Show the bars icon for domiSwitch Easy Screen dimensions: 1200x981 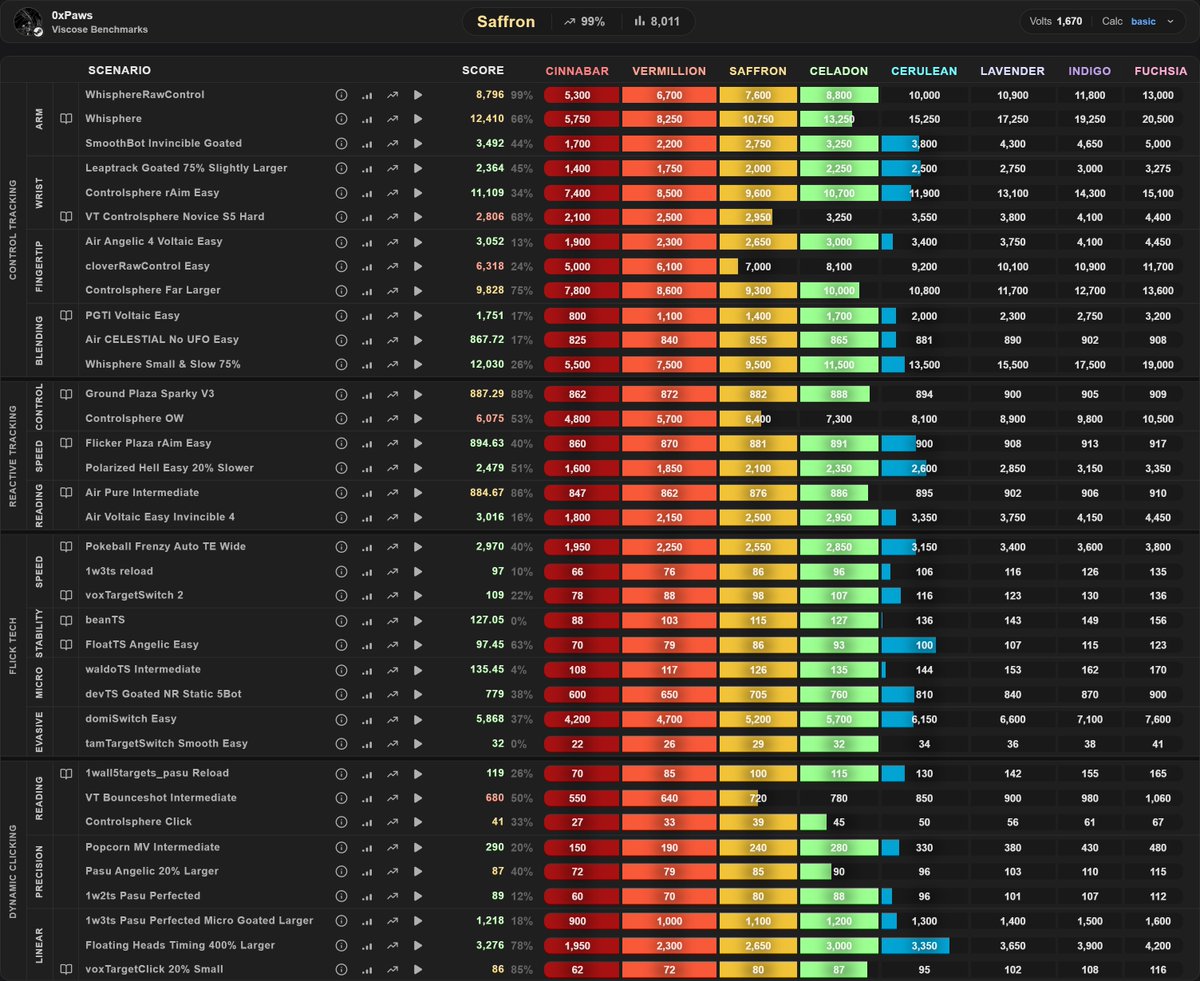click(366, 719)
